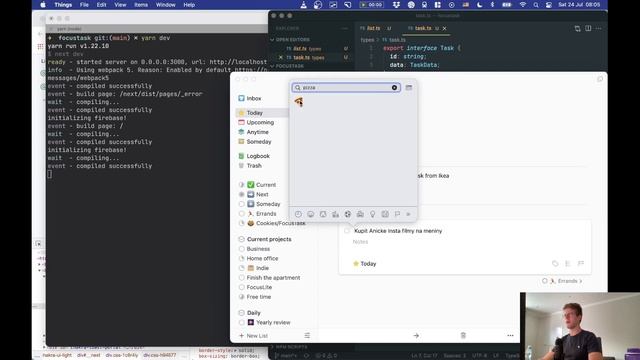The image size is (640, 360).
Task: Split the VS Code editor right
Action: point(588,28)
